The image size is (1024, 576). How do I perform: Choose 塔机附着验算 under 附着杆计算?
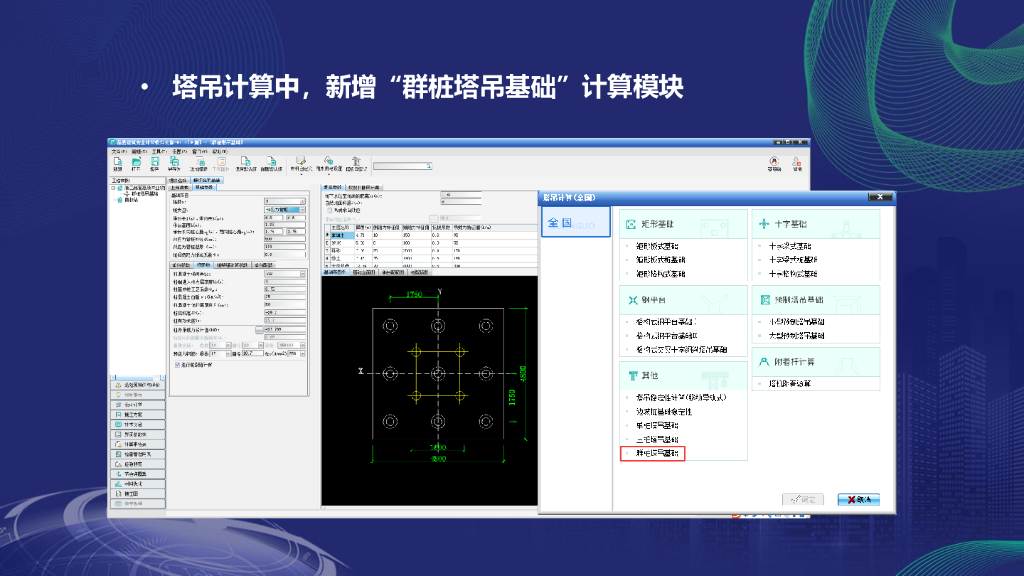790,384
